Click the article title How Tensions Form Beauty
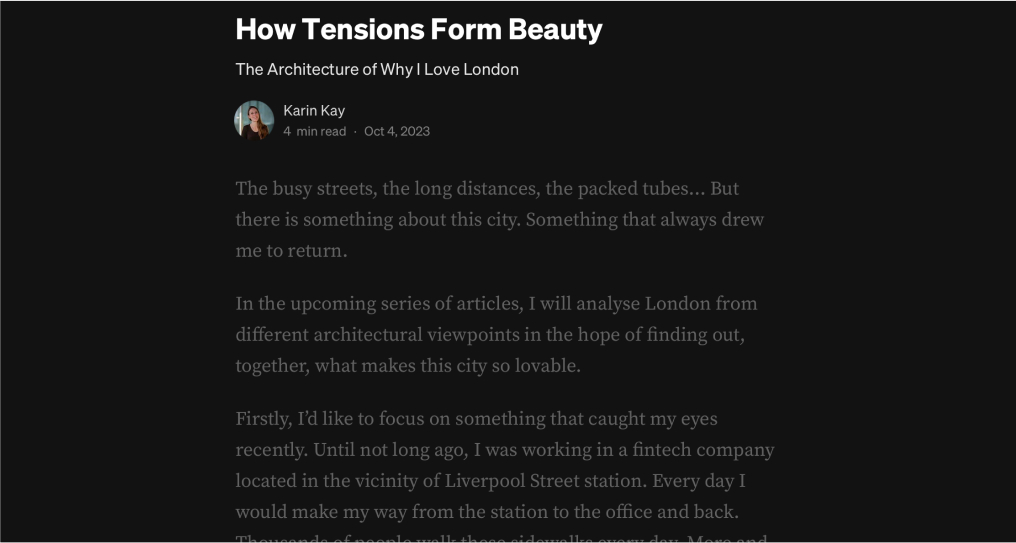 tap(419, 29)
